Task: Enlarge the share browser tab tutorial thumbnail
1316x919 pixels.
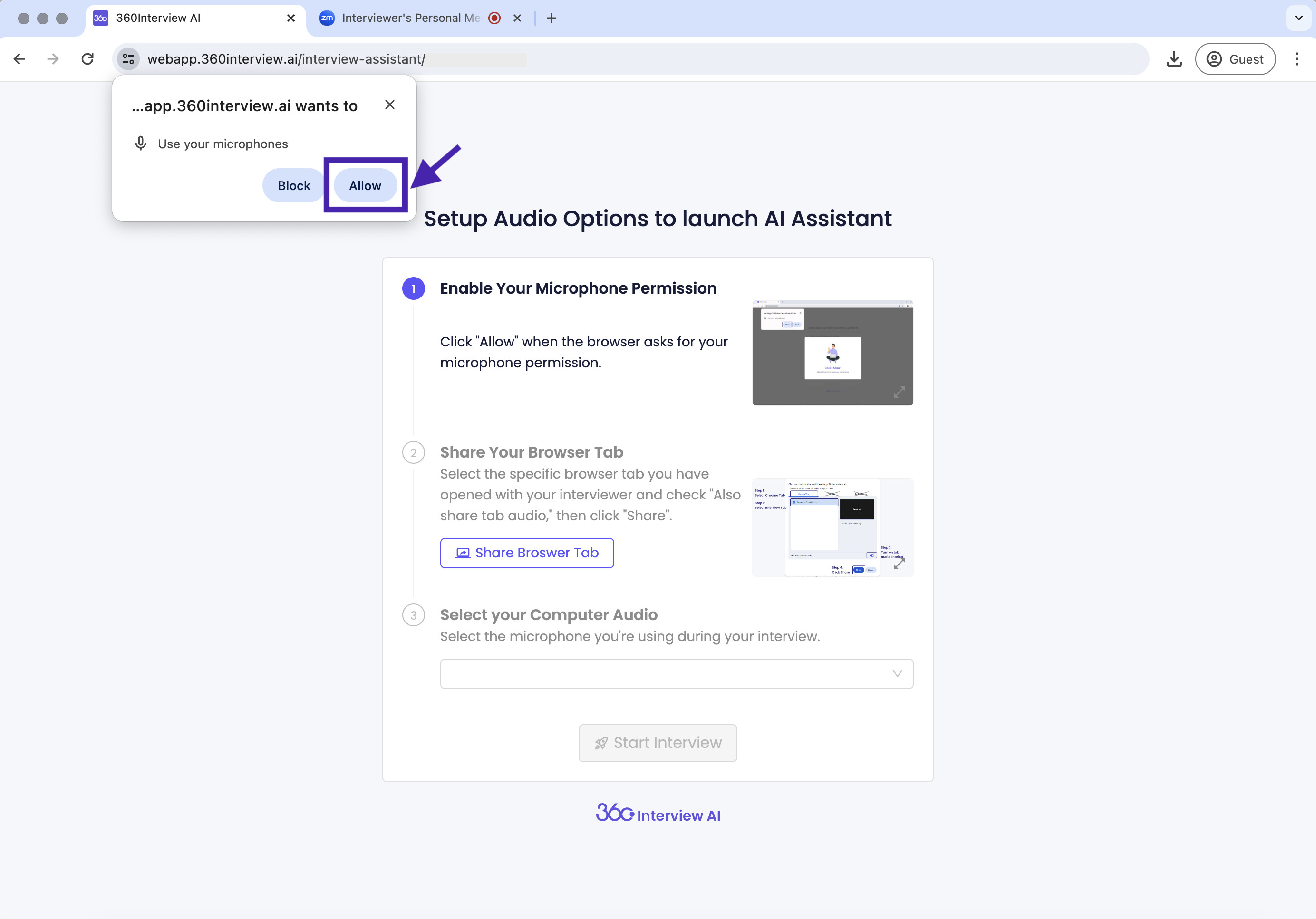Action: point(832,527)
